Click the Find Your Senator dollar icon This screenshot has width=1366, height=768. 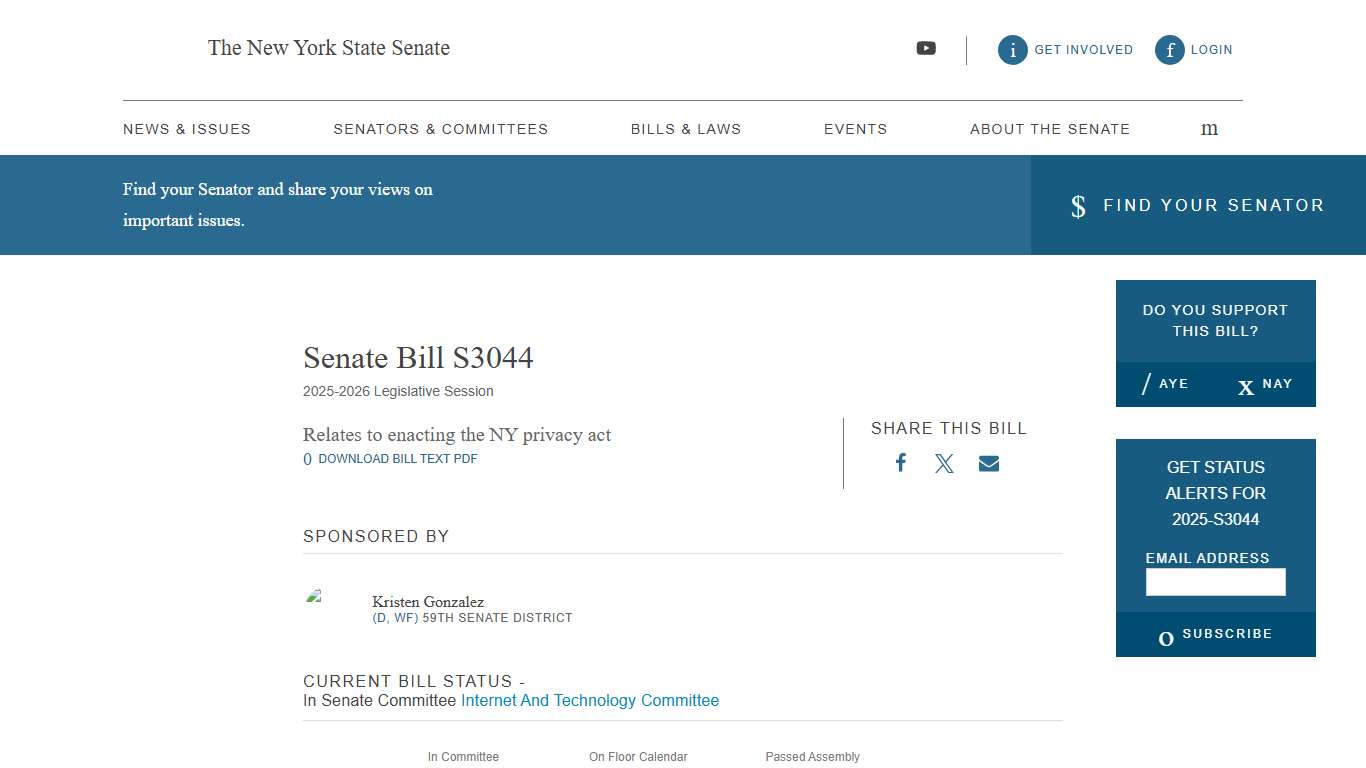click(1078, 206)
